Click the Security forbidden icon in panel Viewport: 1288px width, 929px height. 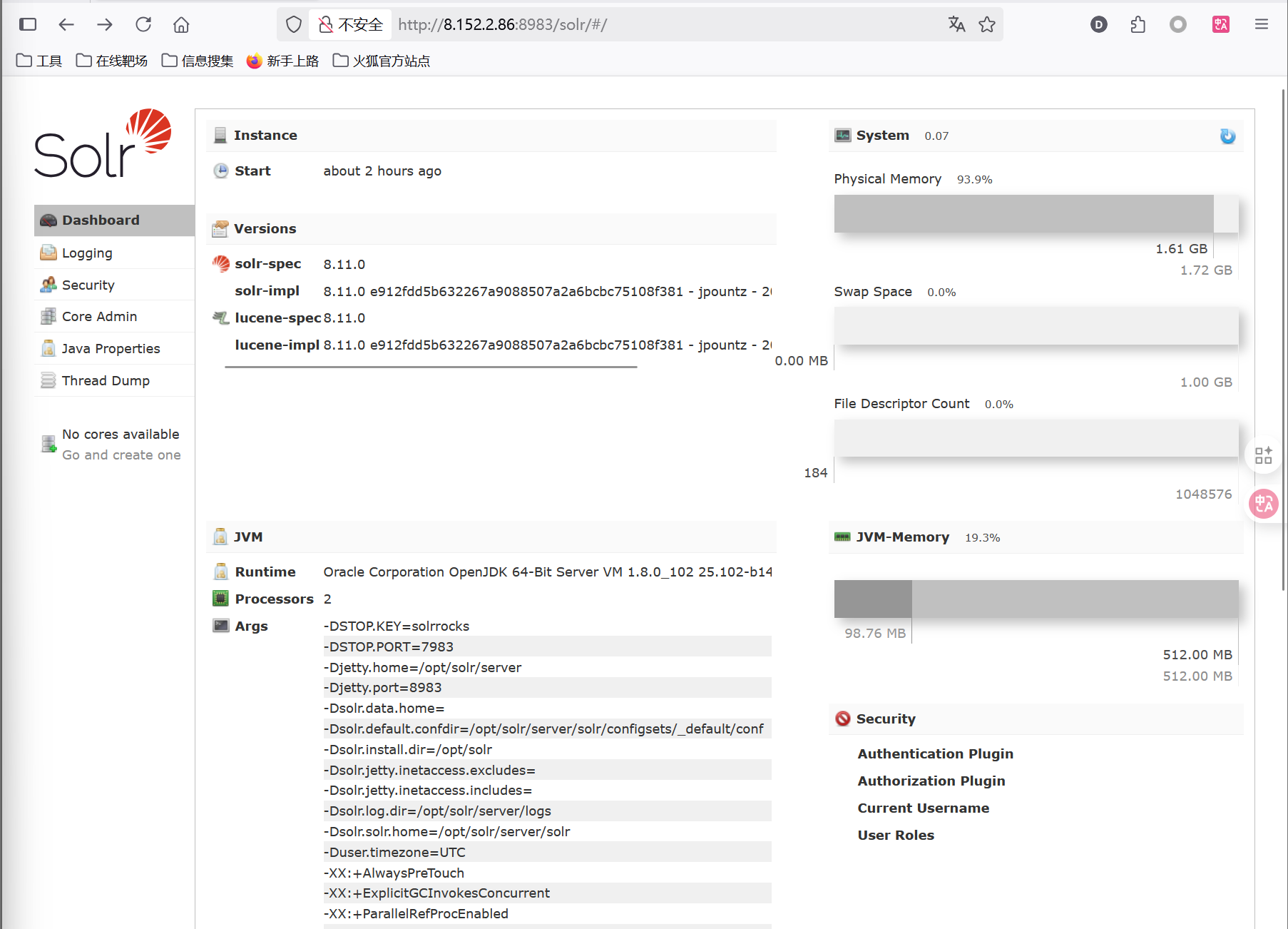[x=843, y=719]
